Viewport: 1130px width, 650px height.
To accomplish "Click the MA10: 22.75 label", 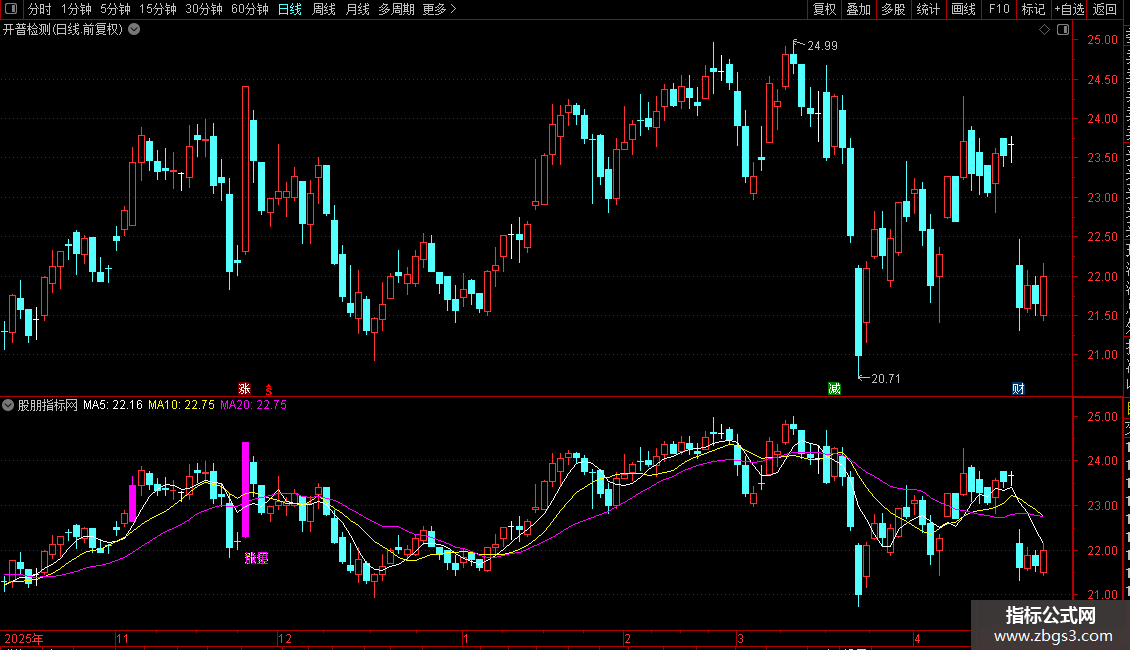I will pos(181,405).
